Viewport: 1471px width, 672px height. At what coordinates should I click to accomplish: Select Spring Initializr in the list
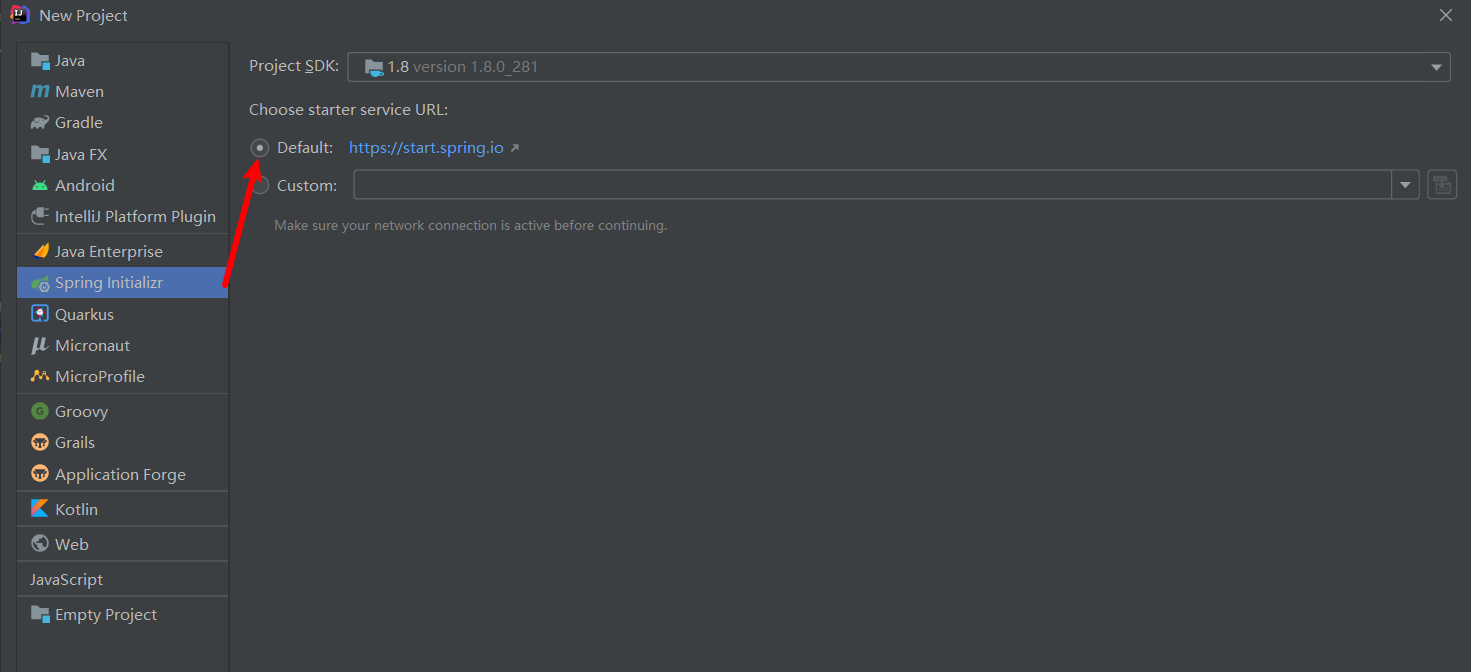pyautogui.click(x=122, y=283)
